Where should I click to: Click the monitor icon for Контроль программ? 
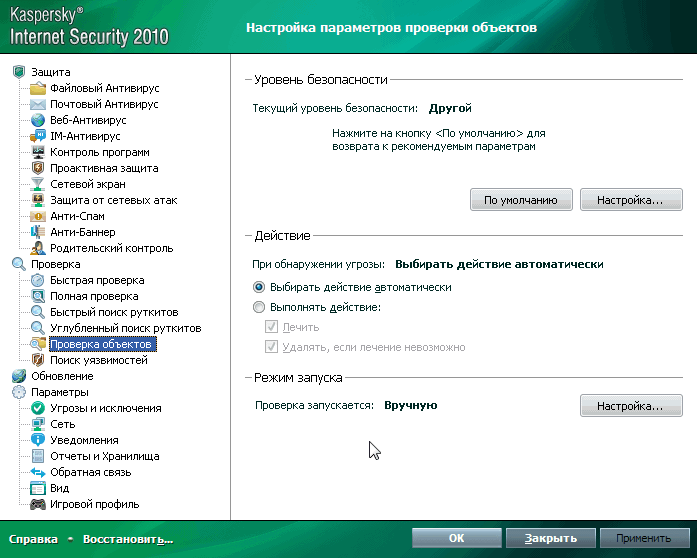point(38,152)
